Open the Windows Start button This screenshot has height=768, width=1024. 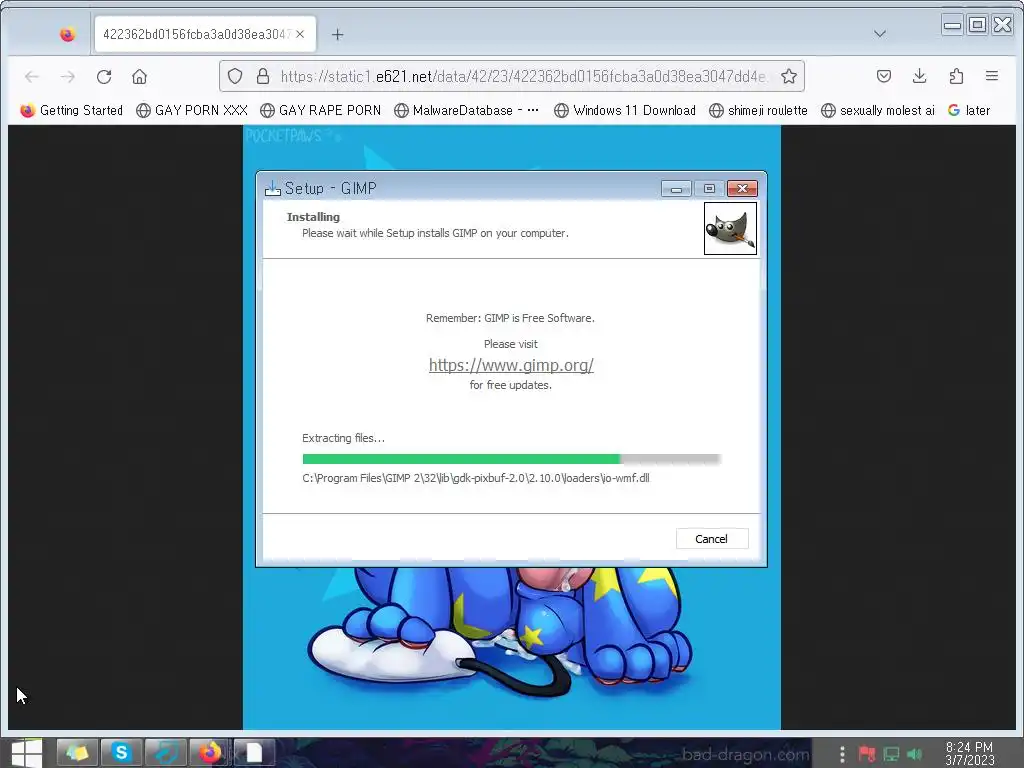26,753
